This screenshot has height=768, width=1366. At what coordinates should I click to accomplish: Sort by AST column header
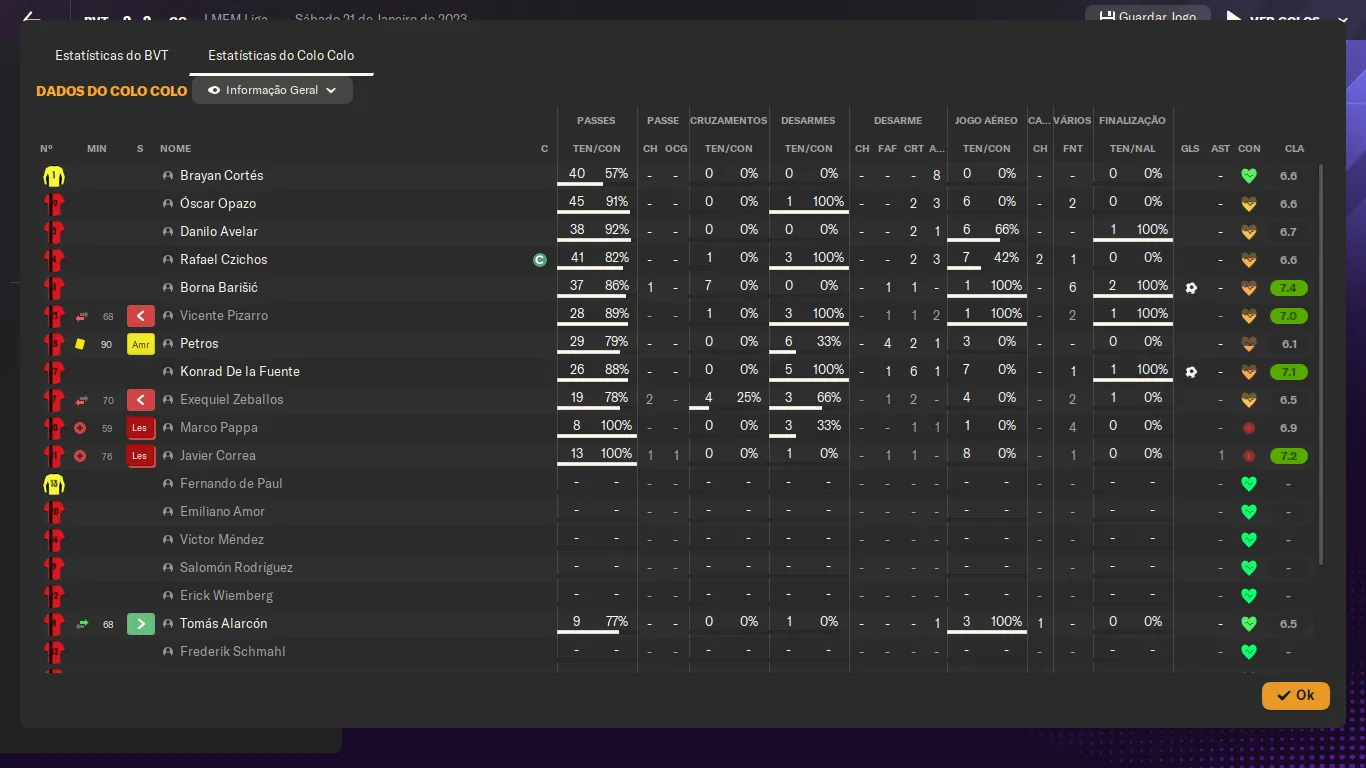1221,149
